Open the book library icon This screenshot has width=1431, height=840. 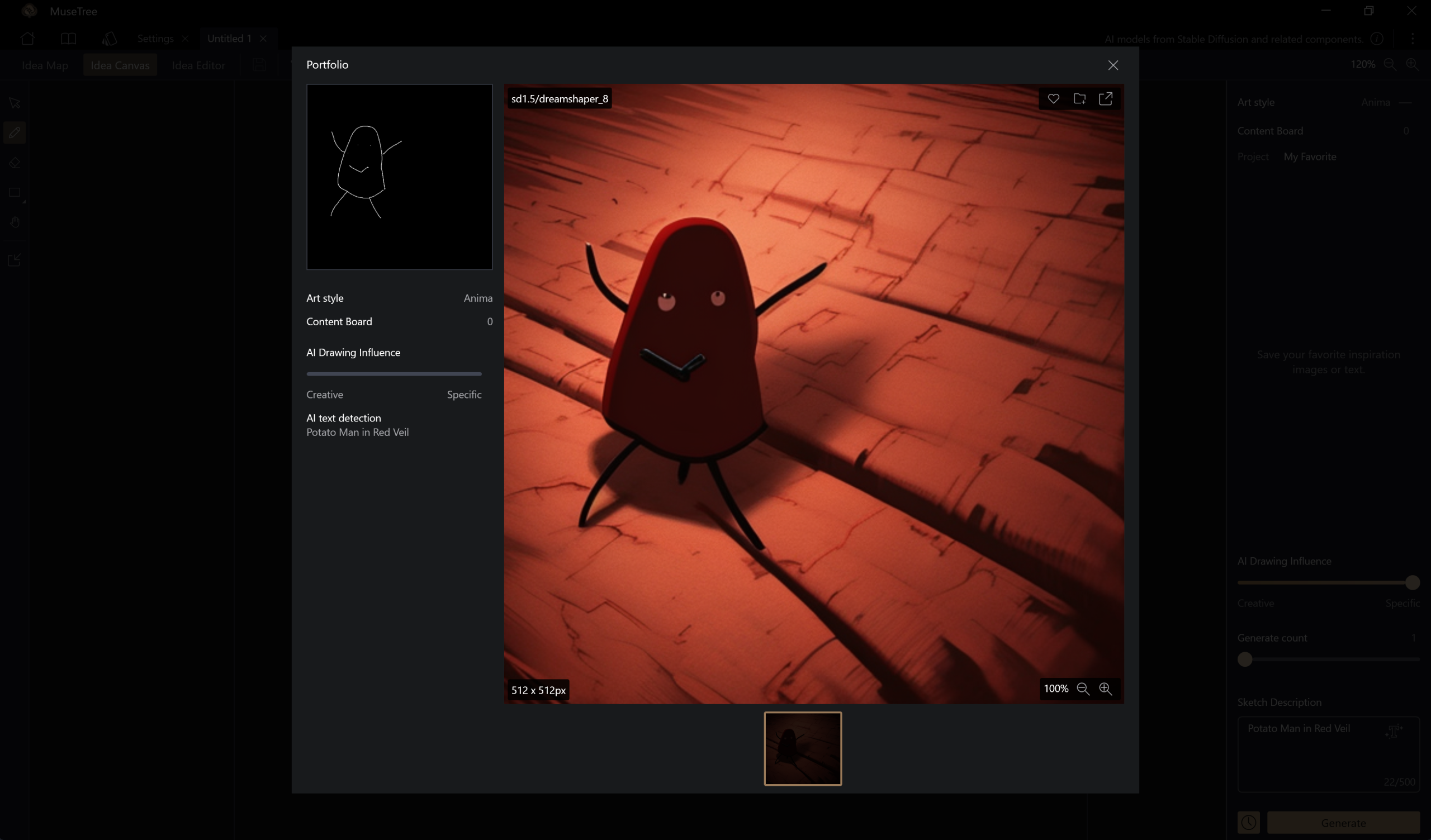68,39
